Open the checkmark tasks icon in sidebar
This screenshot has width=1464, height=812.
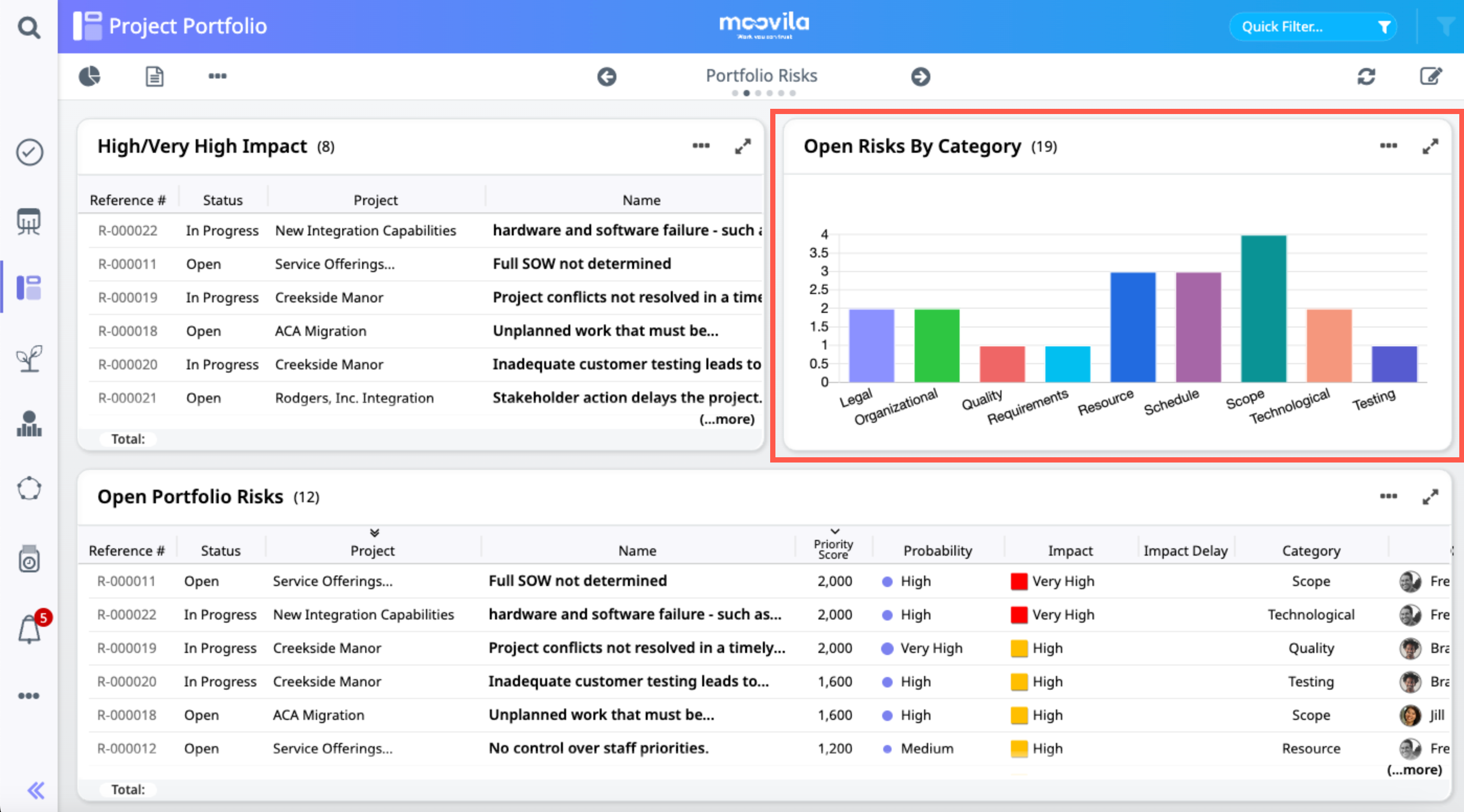[x=29, y=152]
